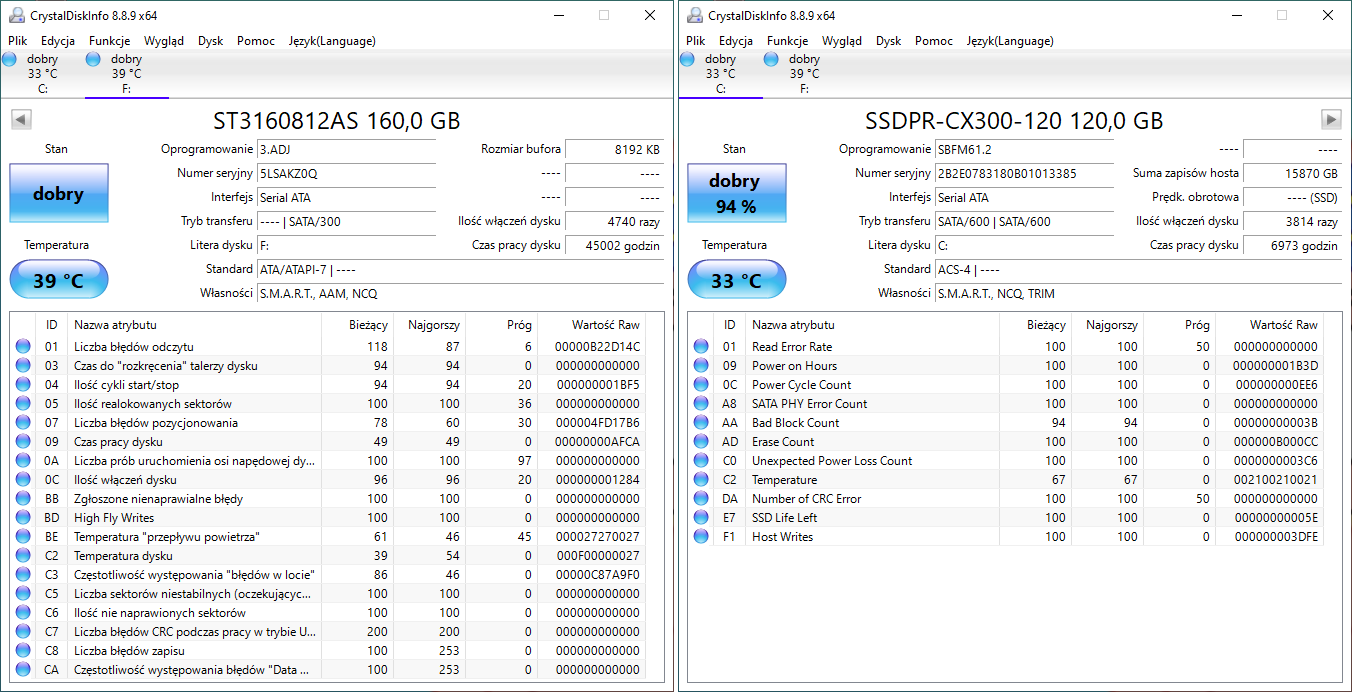Select disk C: status orb in left window

tap(10, 60)
